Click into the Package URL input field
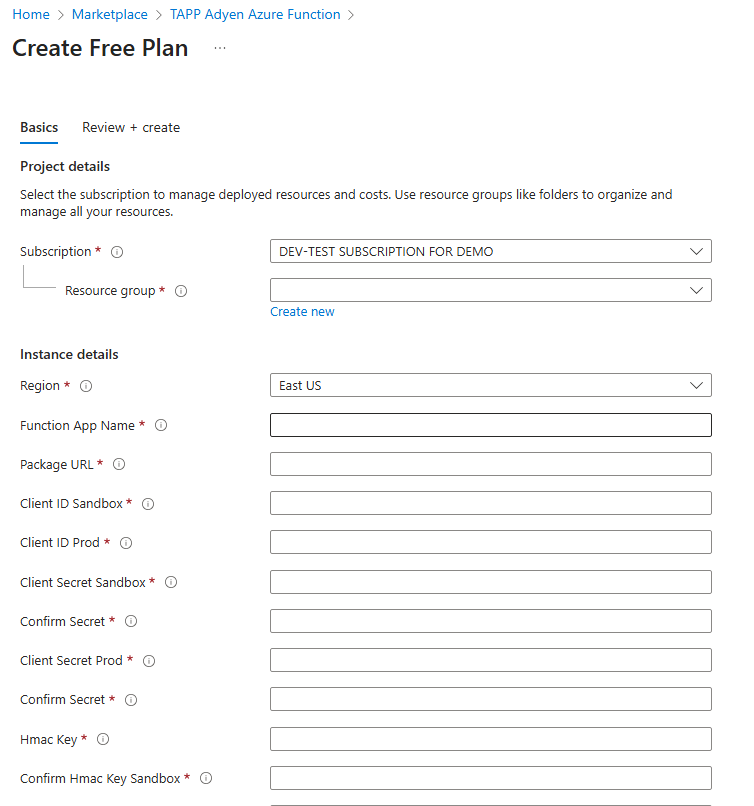754x806 pixels. [x=490, y=464]
